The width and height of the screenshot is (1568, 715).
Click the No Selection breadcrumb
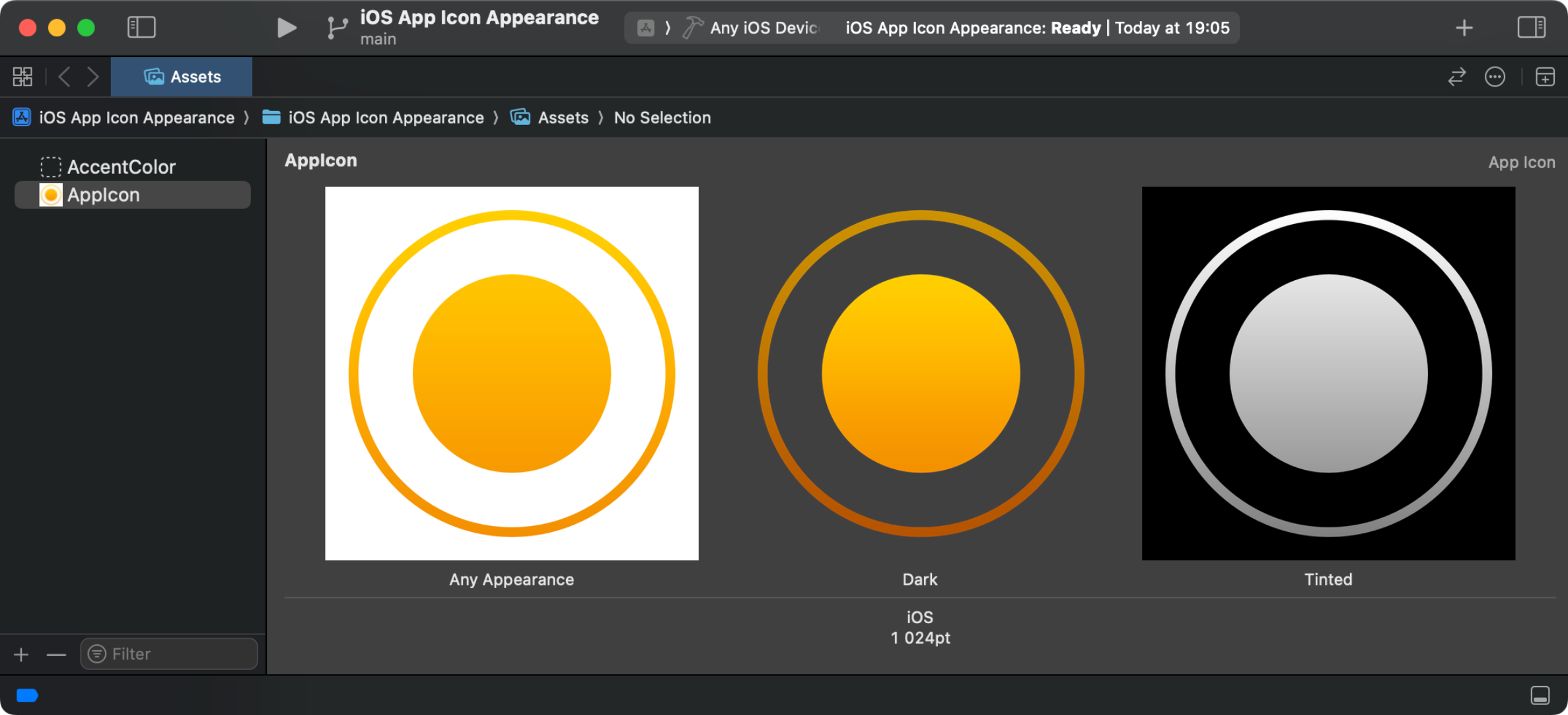pos(662,118)
